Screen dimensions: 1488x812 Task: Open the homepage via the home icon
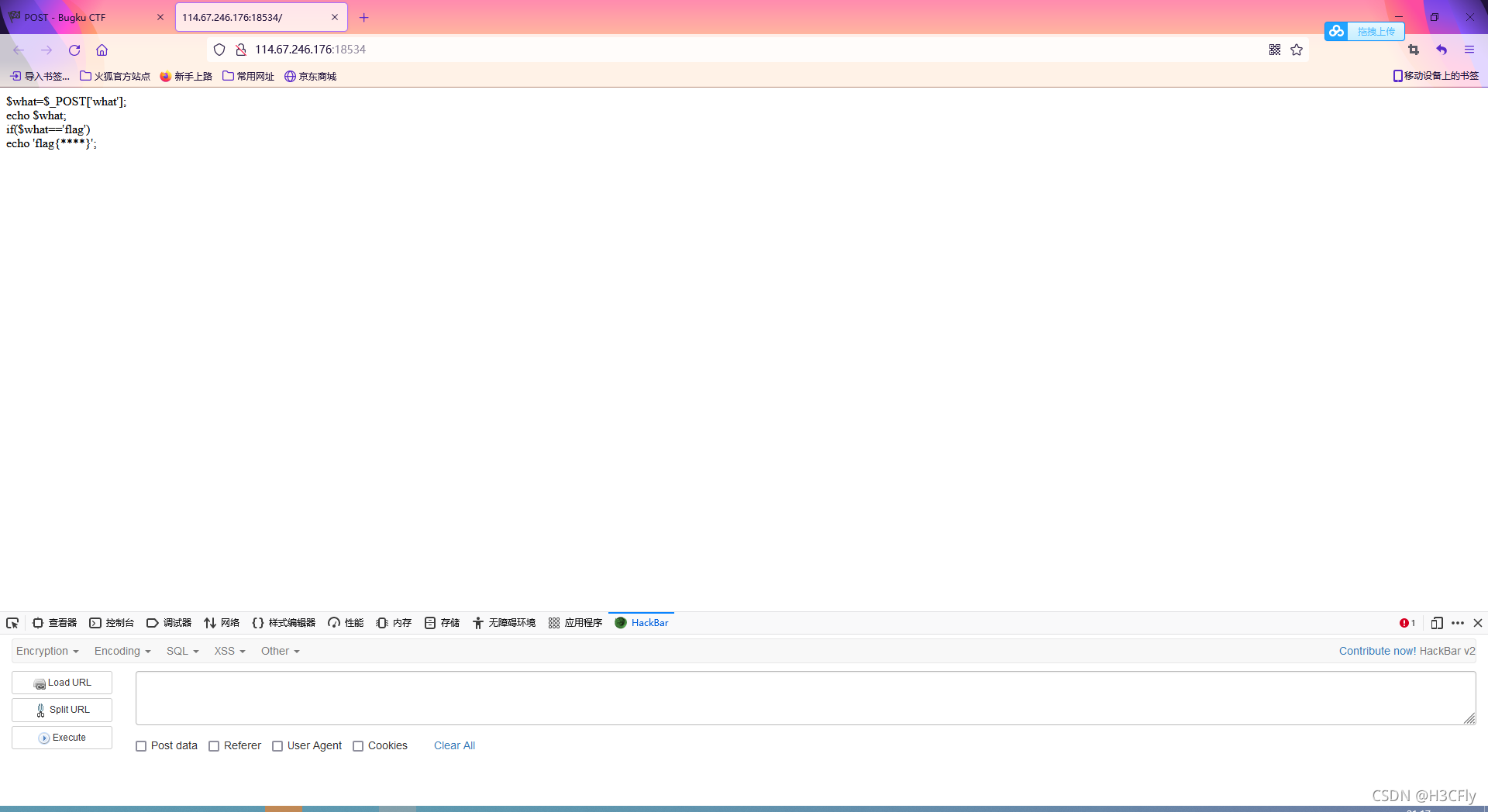click(x=102, y=50)
